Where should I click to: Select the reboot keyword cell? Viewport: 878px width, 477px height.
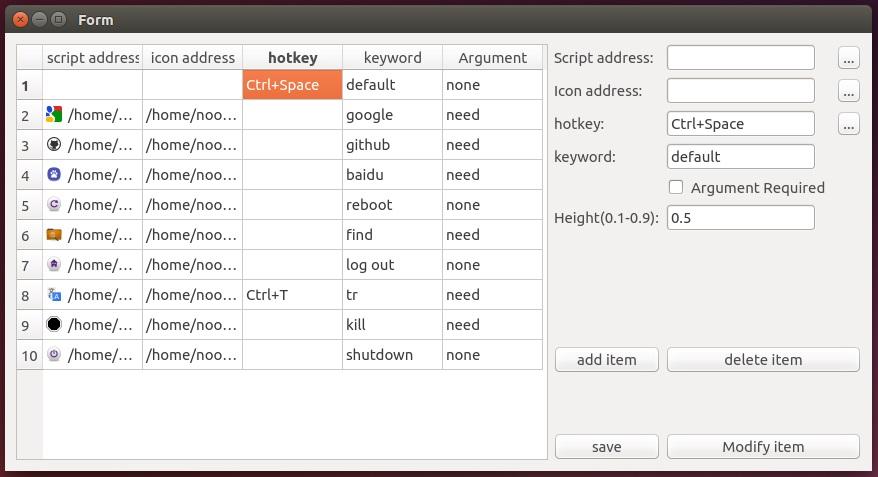[x=393, y=204]
